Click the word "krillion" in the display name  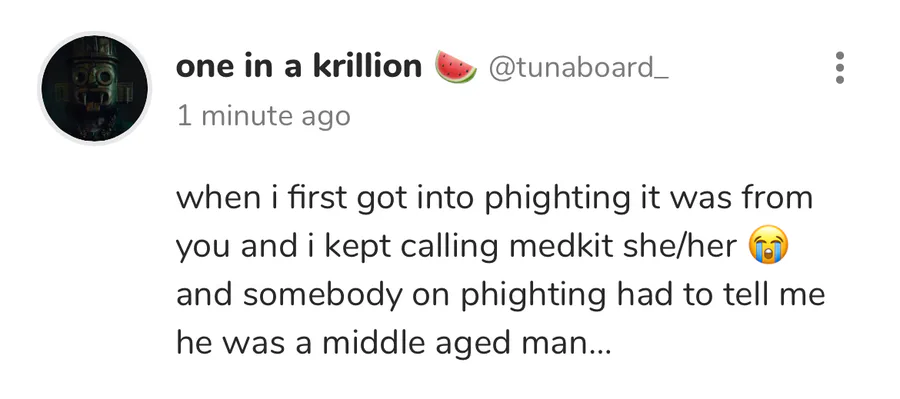[367, 67]
